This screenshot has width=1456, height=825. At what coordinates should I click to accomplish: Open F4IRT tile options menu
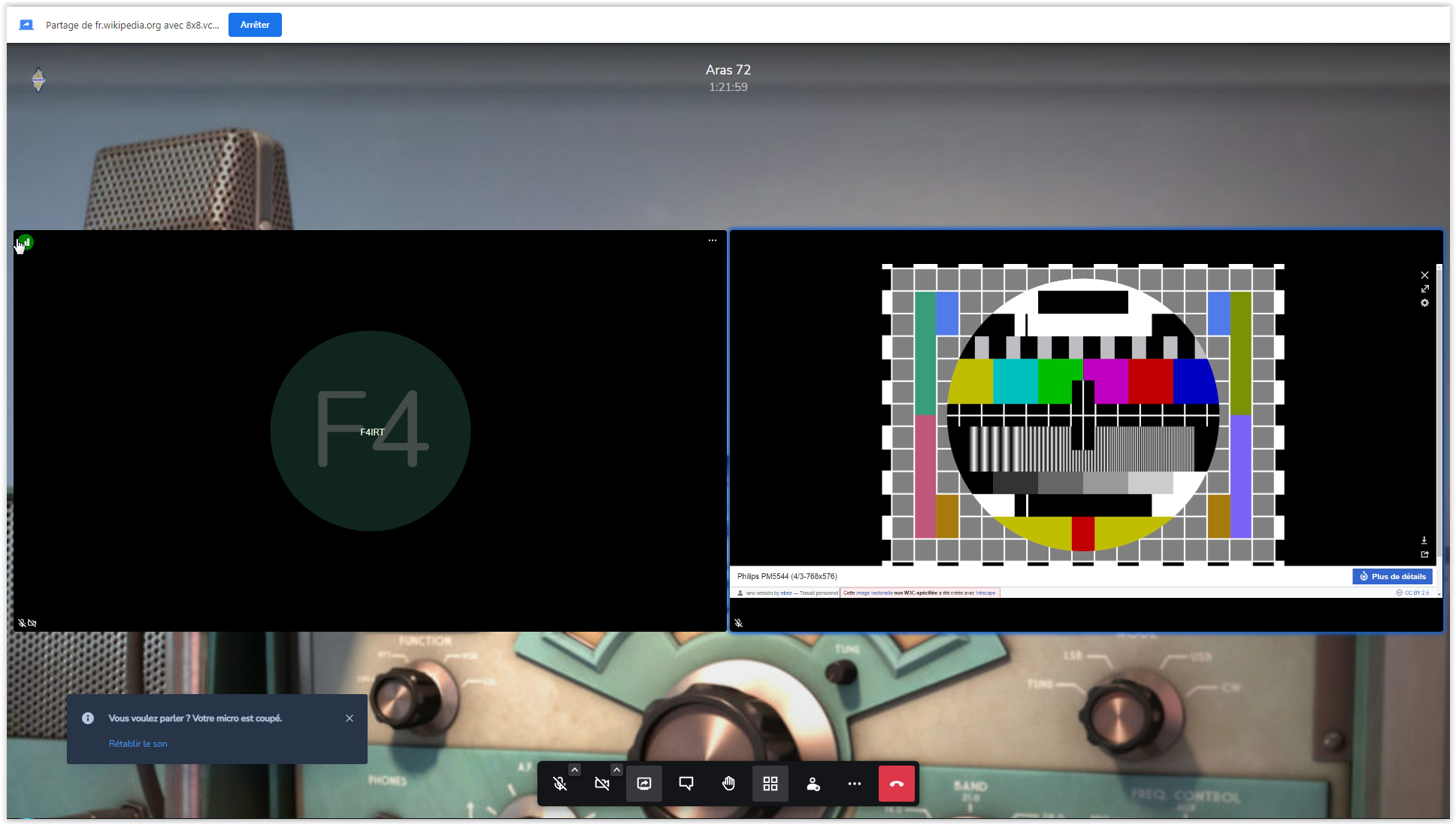pos(713,241)
